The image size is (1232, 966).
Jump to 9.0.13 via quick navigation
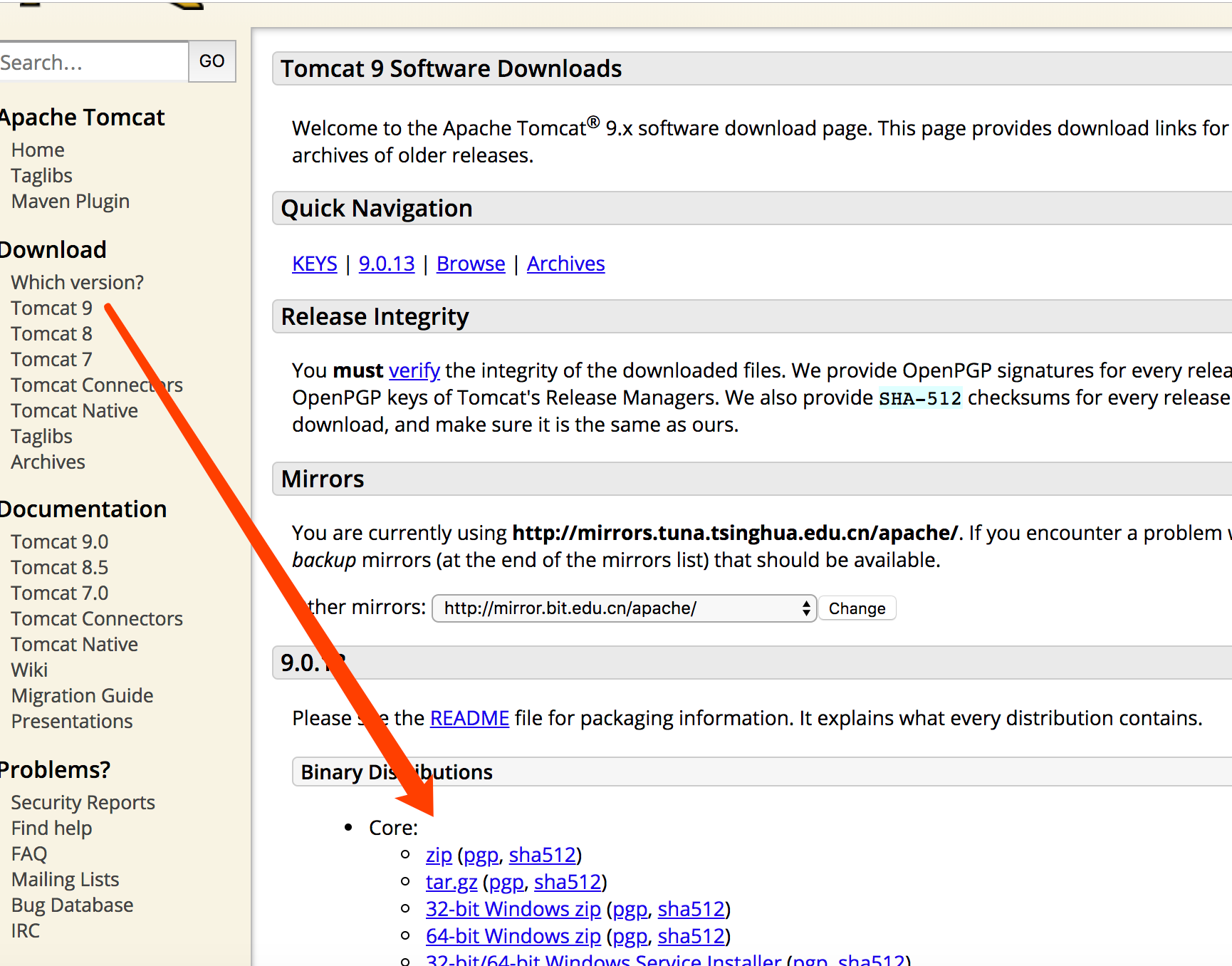(387, 264)
